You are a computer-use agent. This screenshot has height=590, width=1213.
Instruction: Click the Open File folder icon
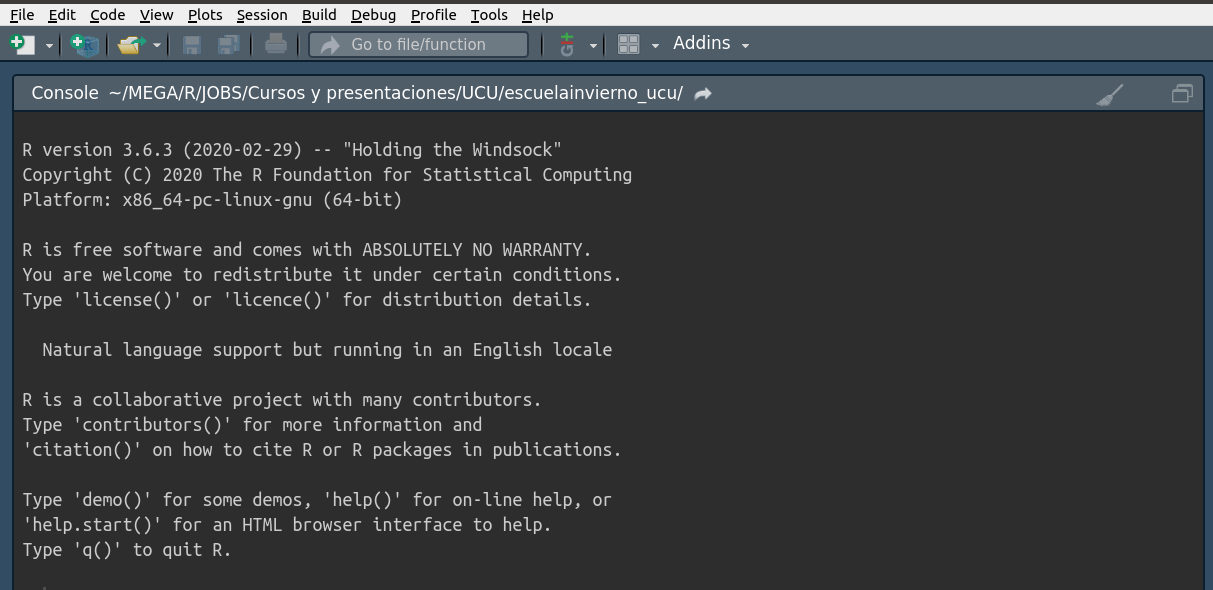click(x=131, y=44)
